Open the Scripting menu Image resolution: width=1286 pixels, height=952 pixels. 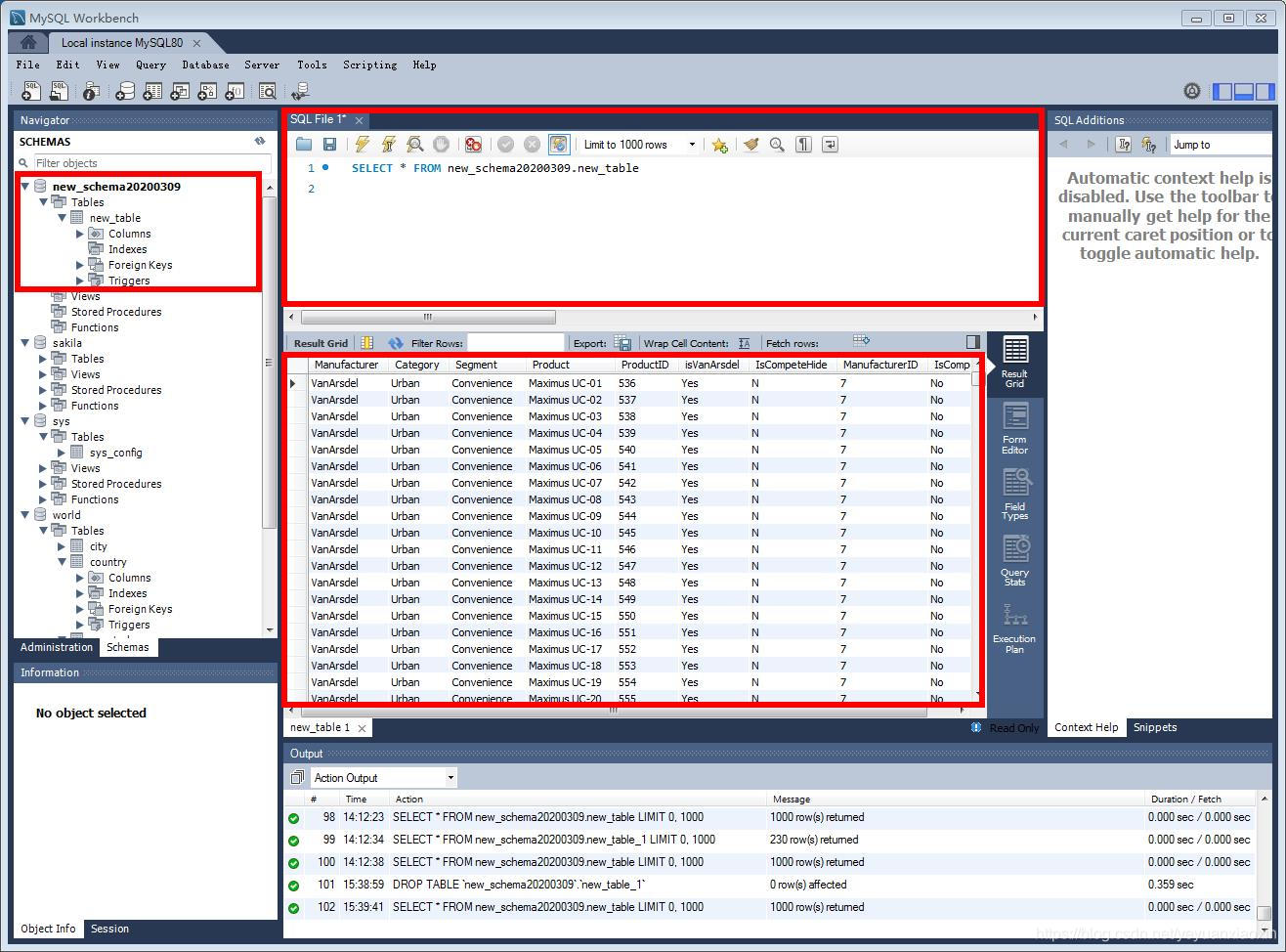(x=369, y=65)
